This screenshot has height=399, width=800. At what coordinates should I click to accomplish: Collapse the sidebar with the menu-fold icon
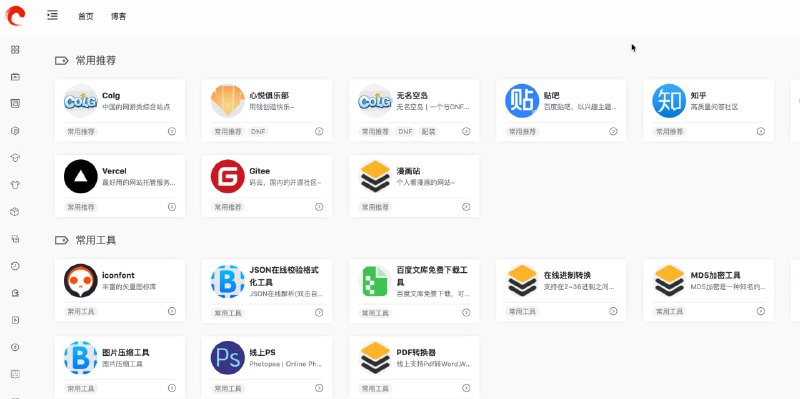(52, 15)
